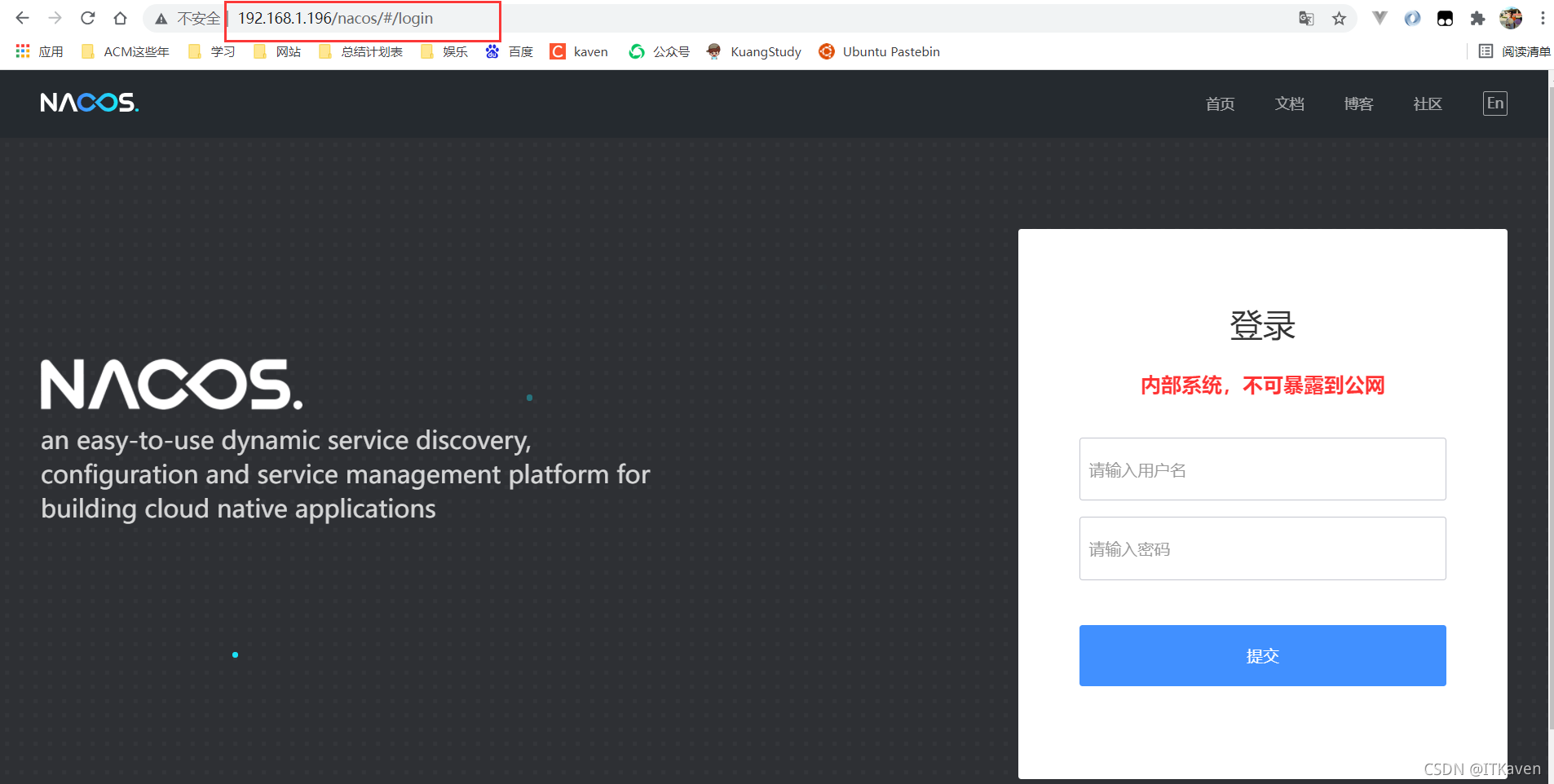
Task: Click the blue round extension icon
Action: [1412, 18]
